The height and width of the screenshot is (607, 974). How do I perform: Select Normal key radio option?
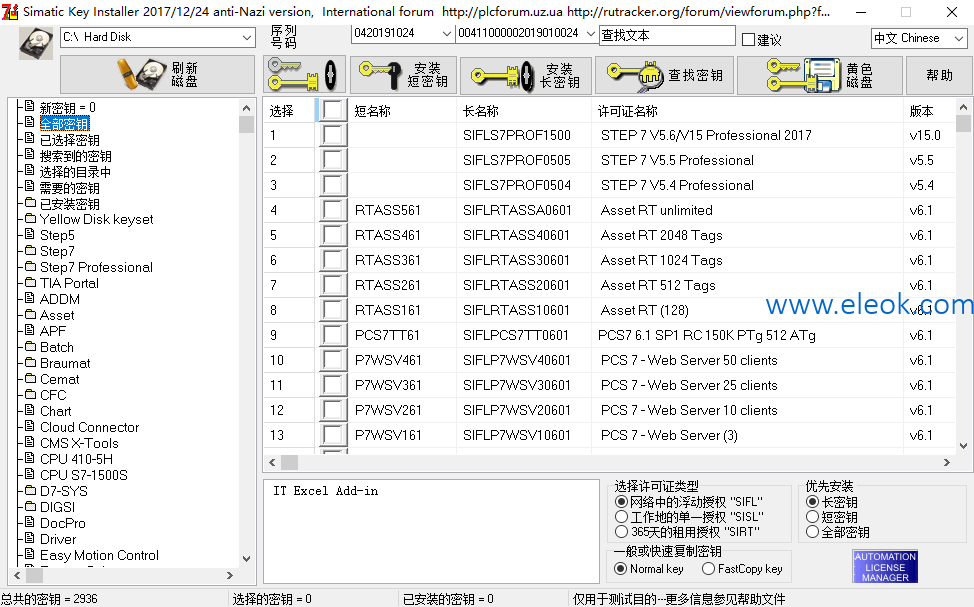pos(620,568)
